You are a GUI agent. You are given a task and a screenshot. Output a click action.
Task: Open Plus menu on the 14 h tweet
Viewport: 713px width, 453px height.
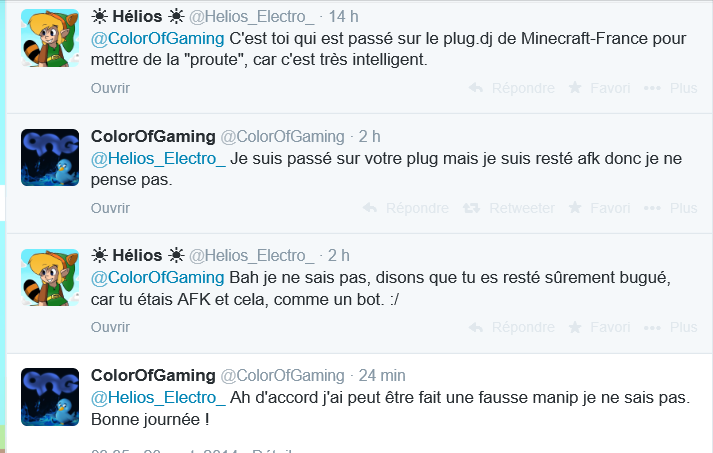tap(672, 88)
